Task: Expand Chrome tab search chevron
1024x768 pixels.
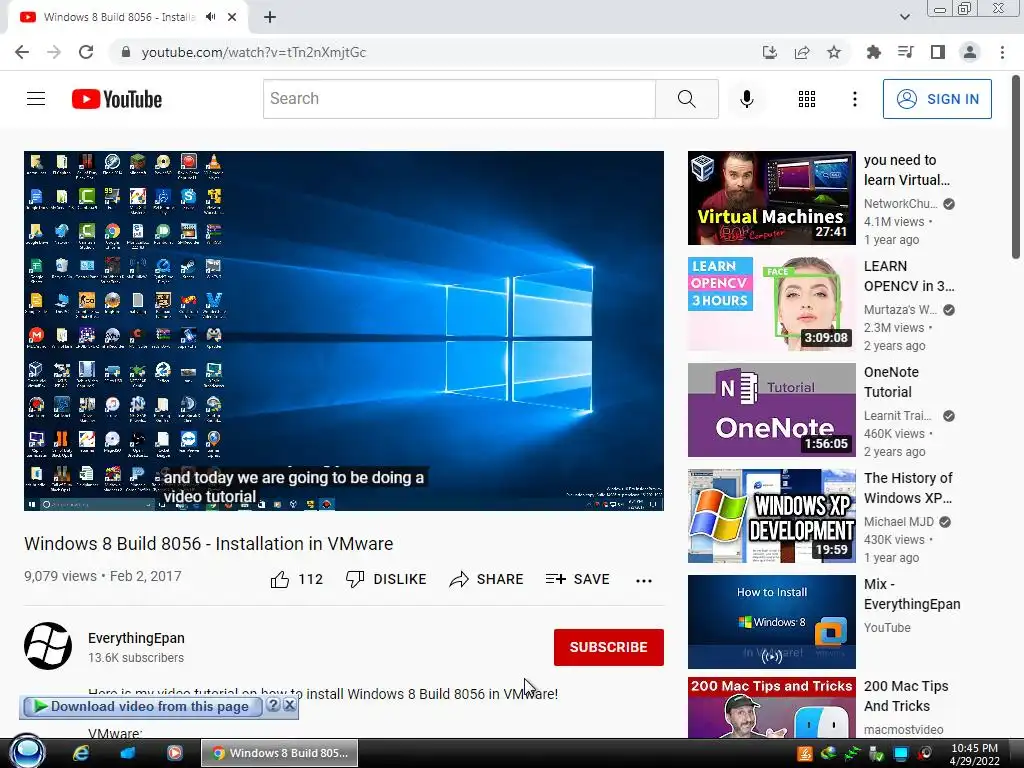Action: point(904,17)
